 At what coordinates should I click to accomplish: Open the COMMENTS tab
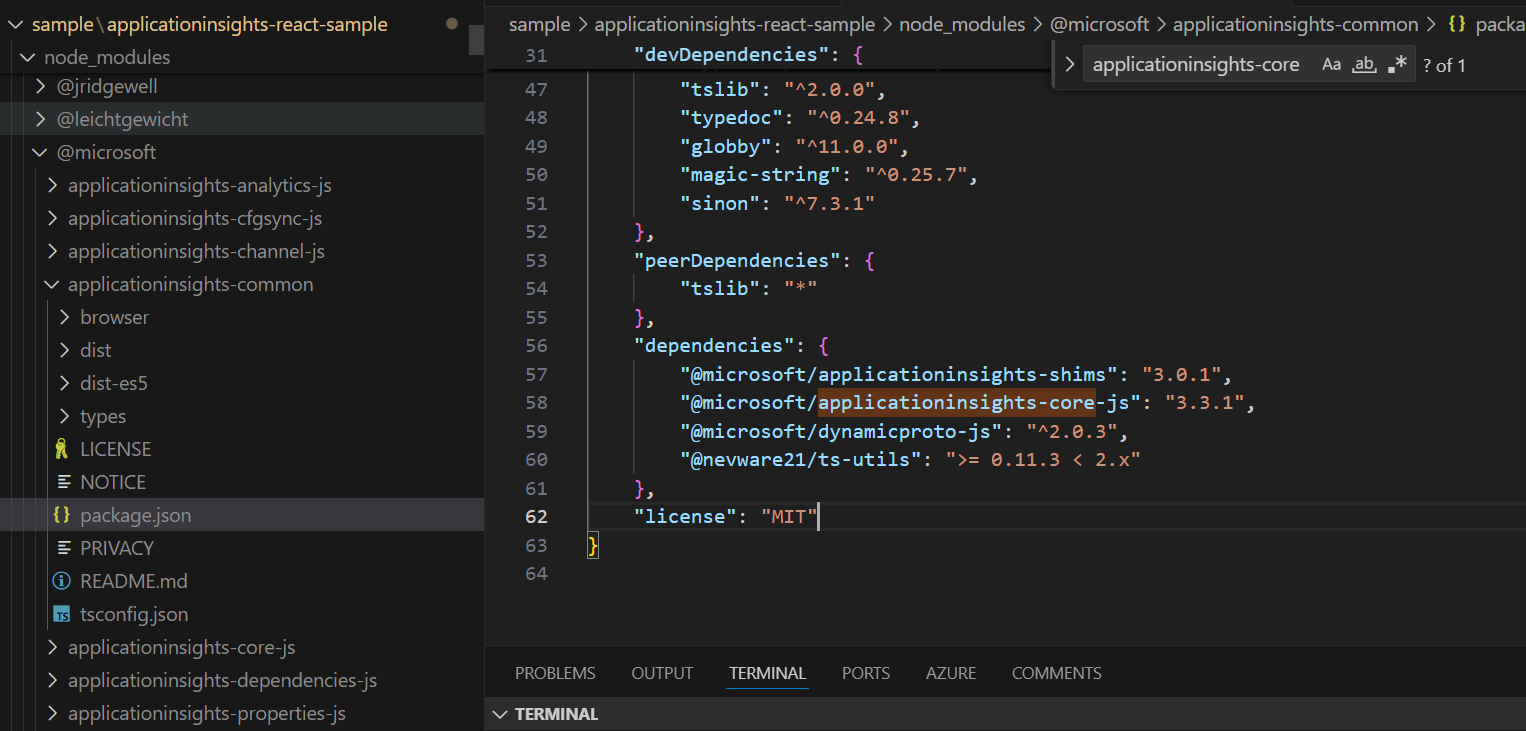1056,673
